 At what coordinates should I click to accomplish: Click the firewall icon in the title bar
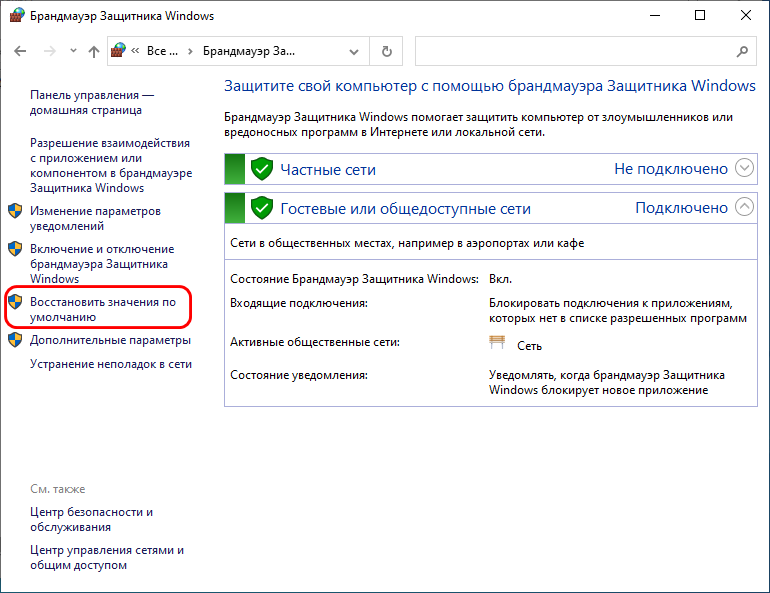[x=17, y=16]
